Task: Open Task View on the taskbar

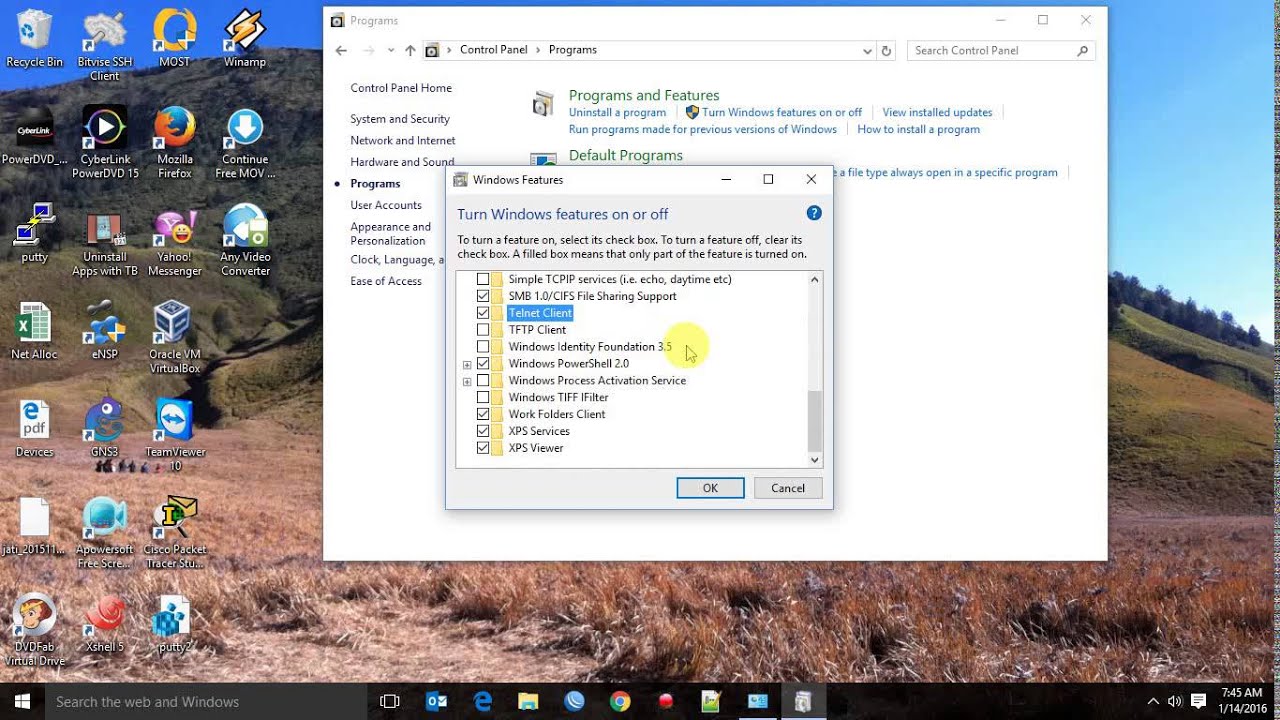Action: (390, 702)
